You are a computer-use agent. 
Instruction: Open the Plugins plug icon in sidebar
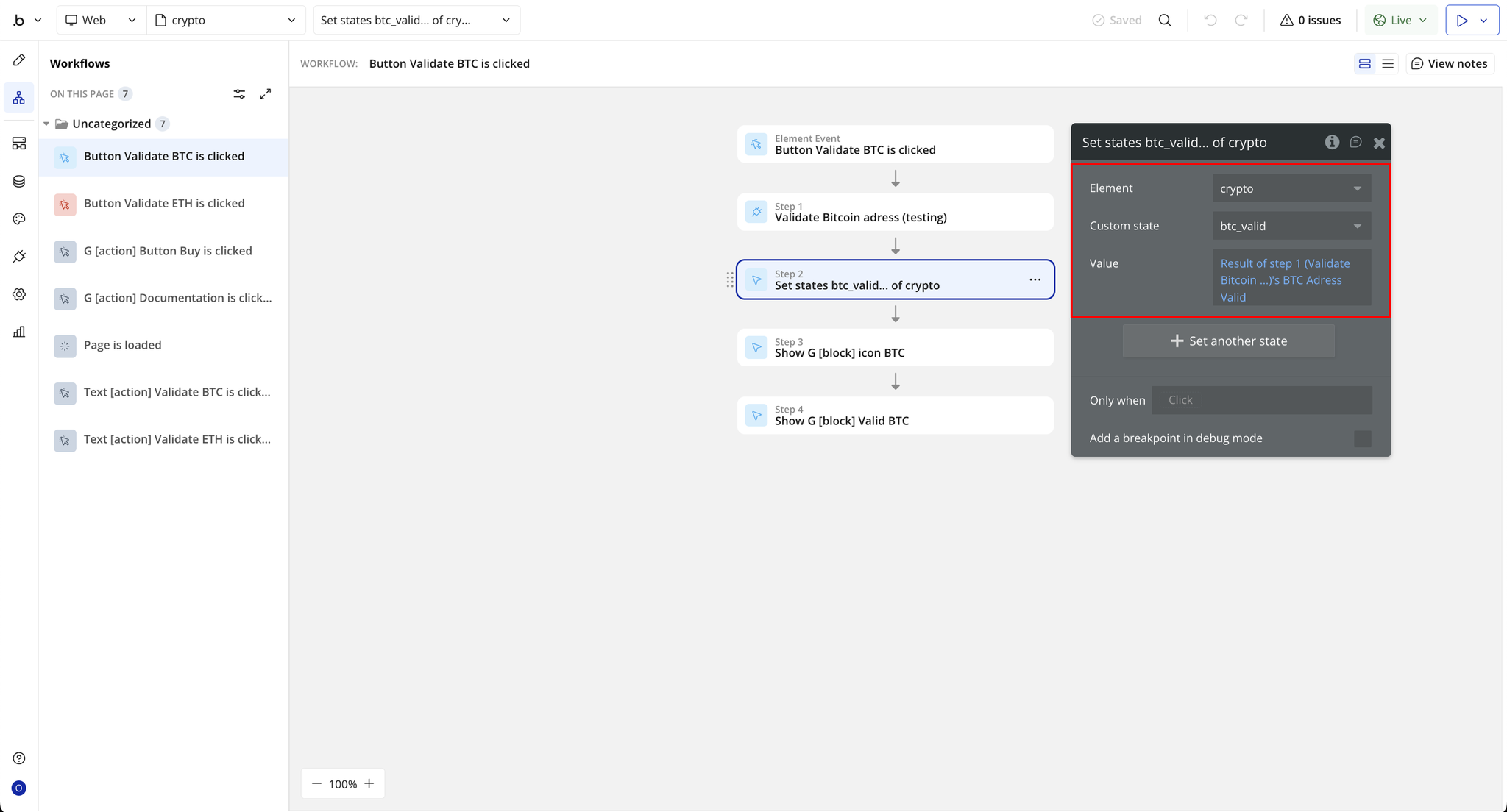pyautogui.click(x=19, y=257)
